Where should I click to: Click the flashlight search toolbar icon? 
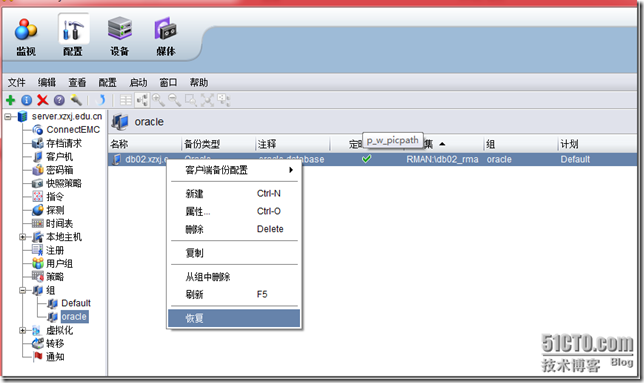coord(76,100)
